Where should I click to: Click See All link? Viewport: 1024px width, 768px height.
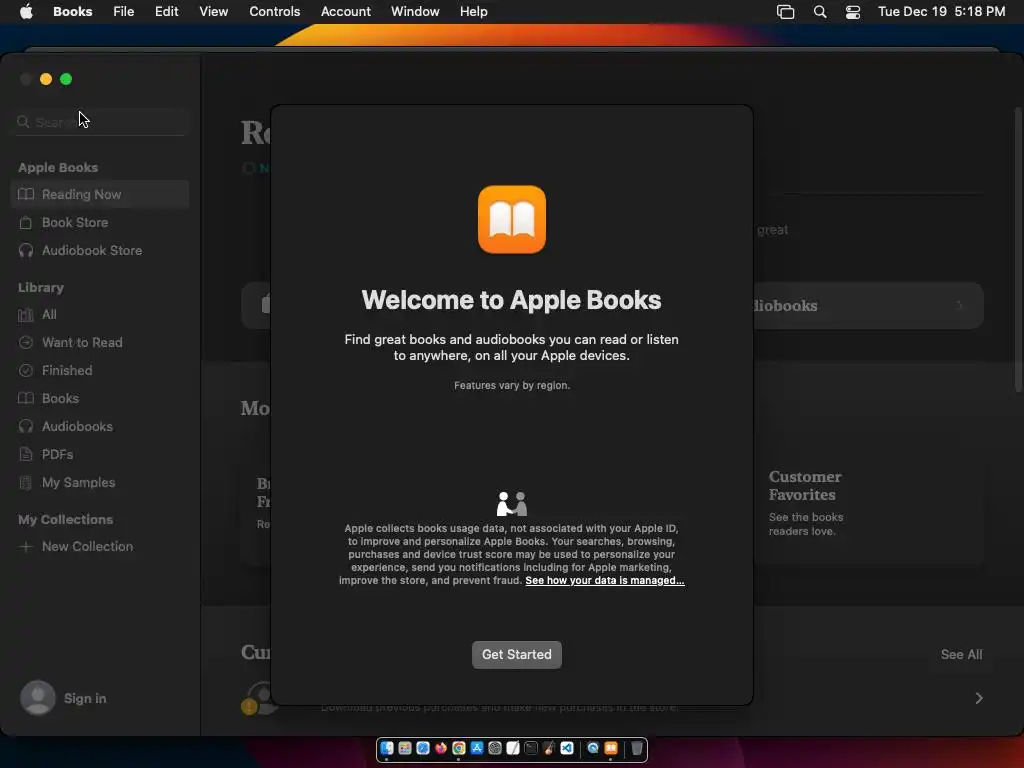tap(961, 654)
